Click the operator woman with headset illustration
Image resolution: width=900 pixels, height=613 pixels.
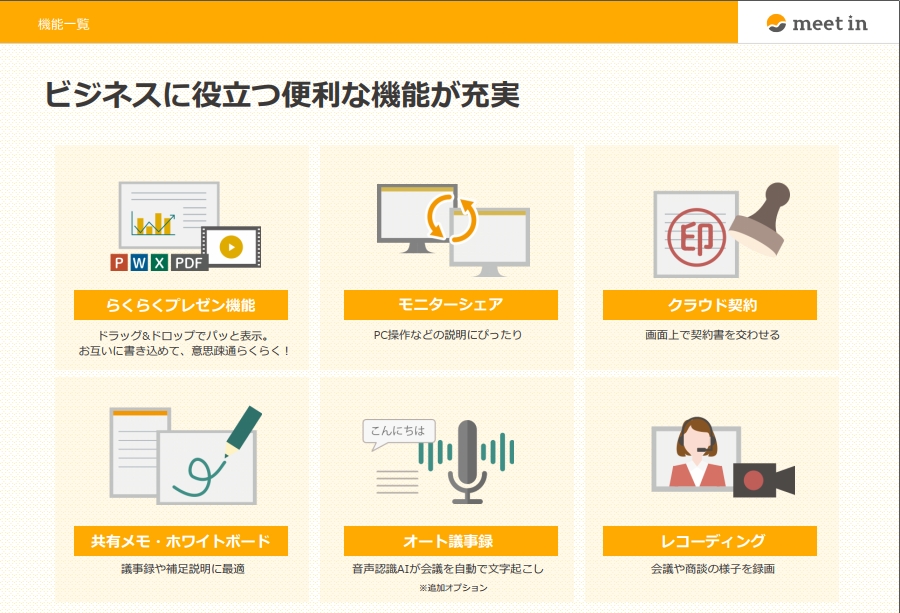pyautogui.click(x=696, y=453)
